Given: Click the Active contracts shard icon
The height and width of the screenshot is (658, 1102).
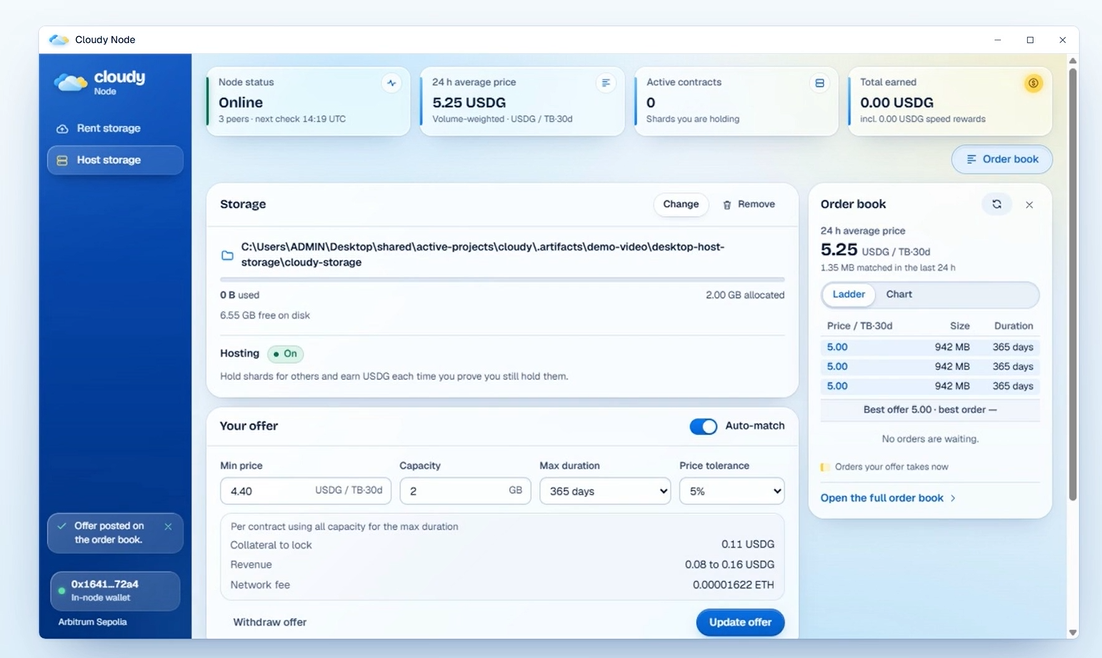Looking at the screenshot, I should point(819,83).
